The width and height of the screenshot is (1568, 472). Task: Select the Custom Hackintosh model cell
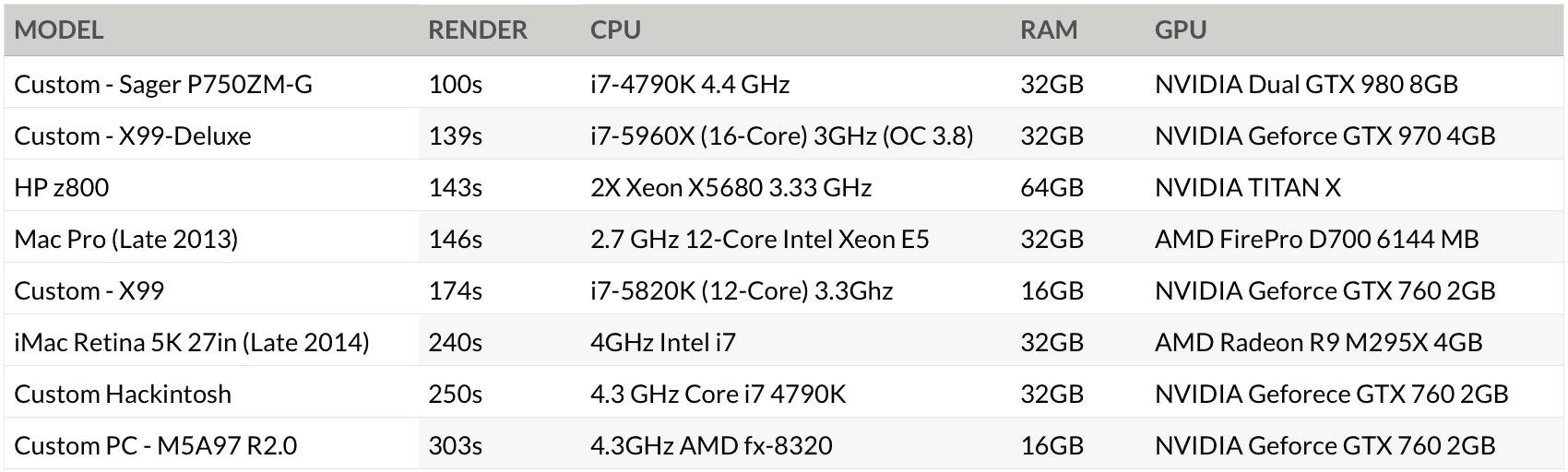coord(123,395)
